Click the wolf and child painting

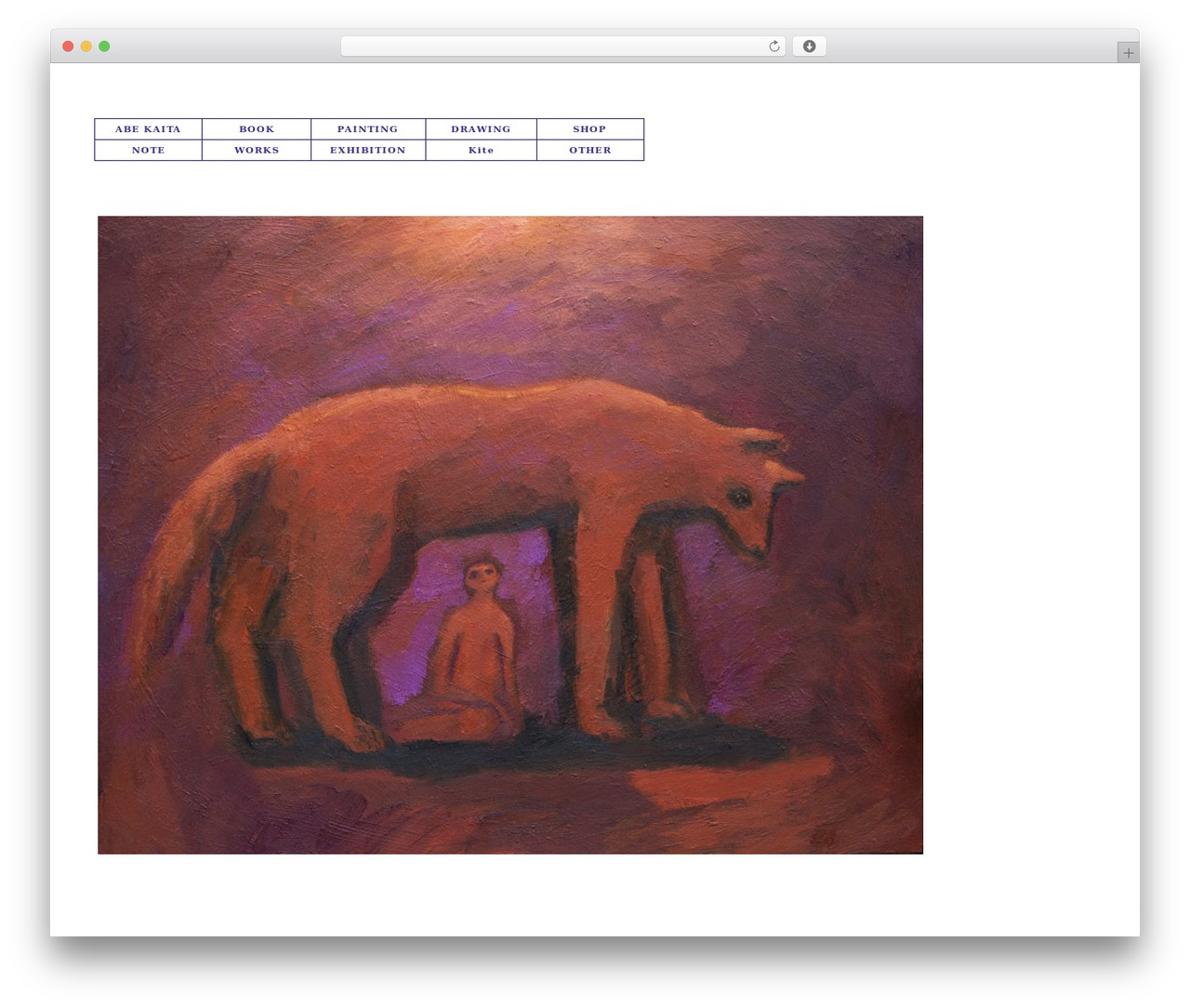click(x=510, y=535)
